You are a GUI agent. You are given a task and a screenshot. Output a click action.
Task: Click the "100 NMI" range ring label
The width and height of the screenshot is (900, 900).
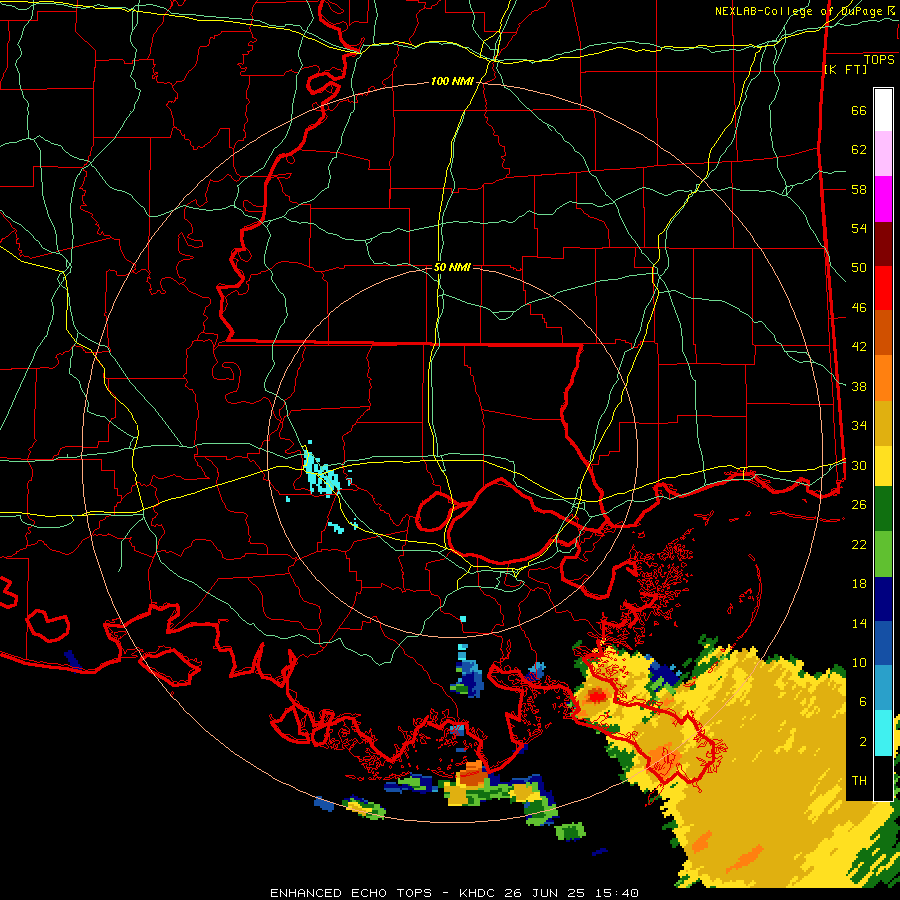[x=452, y=82]
